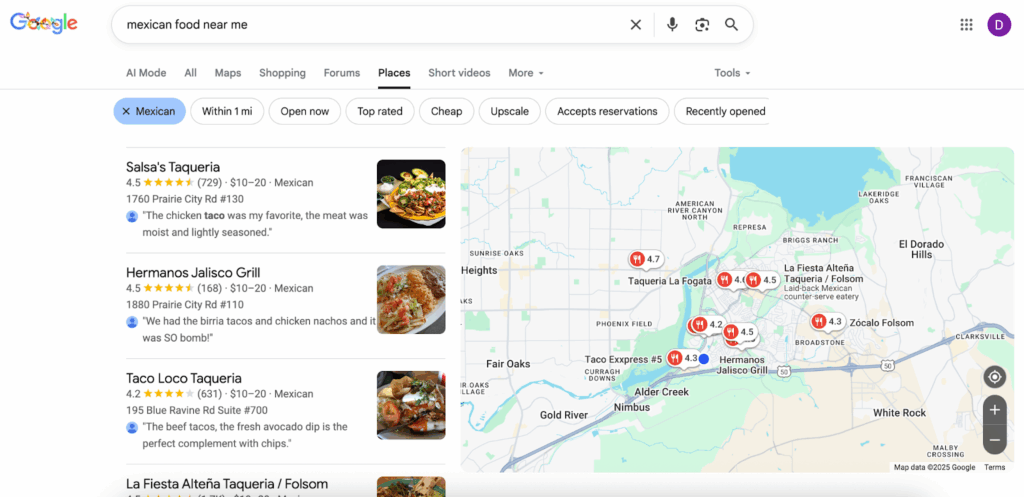
Task: Open the Within 1 mi distance filter
Action: pyautogui.click(x=227, y=111)
